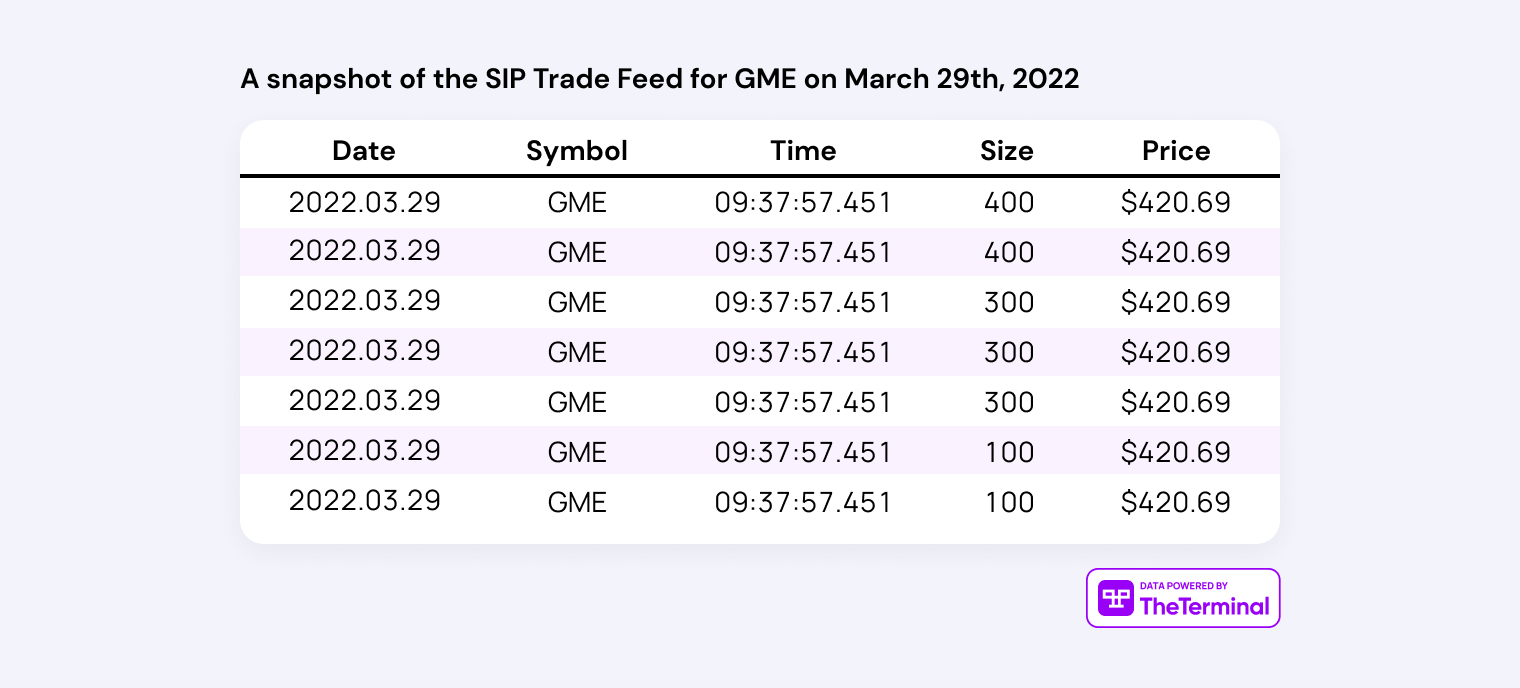Viewport: 1520px width, 688px height.
Task: Select the second row's GME symbol
Action: [x=577, y=253]
